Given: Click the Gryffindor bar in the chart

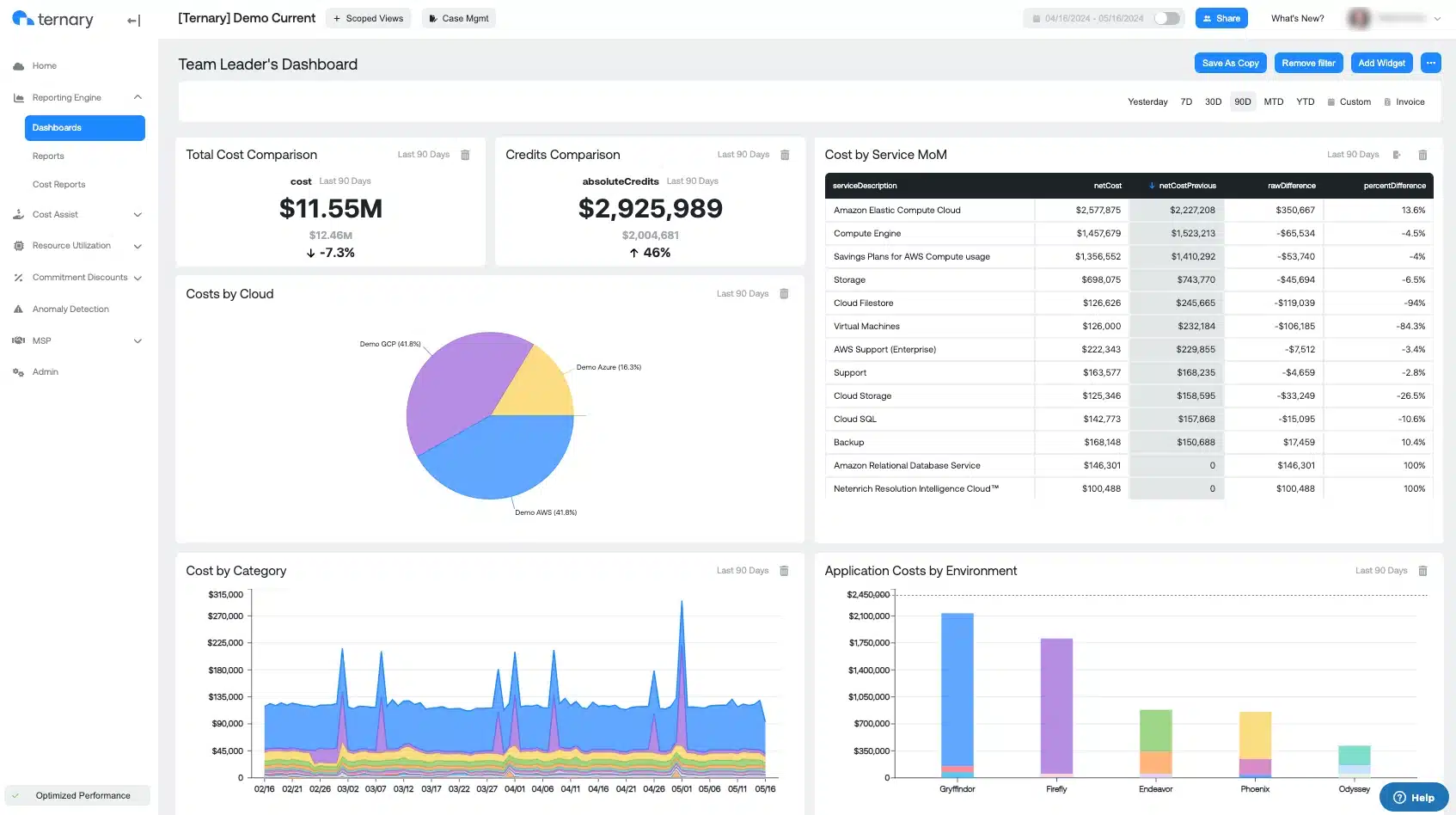Looking at the screenshot, I should coord(957,696).
